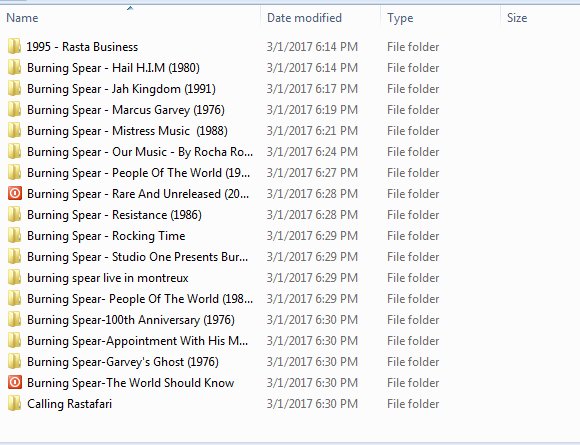Select Burning Spear-Appointment With His M... name

tap(137, 341)
